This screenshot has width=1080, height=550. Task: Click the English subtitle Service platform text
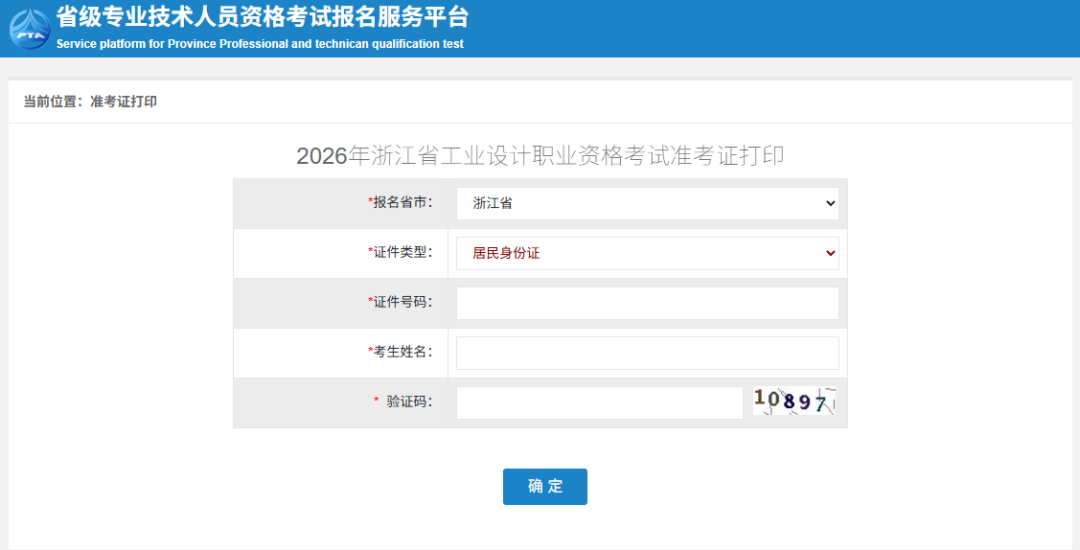tap(260, 44)
